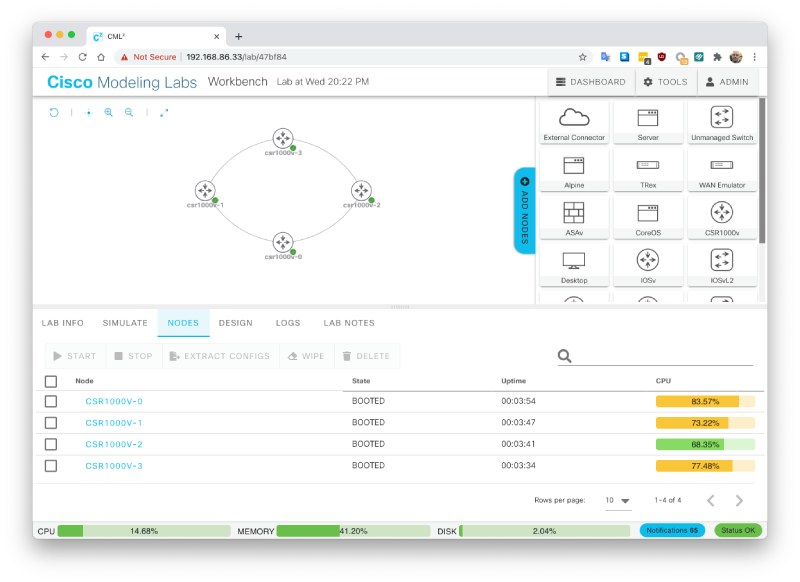Click the External Connector node icon

pyautogui.click(x=574, y=117)
